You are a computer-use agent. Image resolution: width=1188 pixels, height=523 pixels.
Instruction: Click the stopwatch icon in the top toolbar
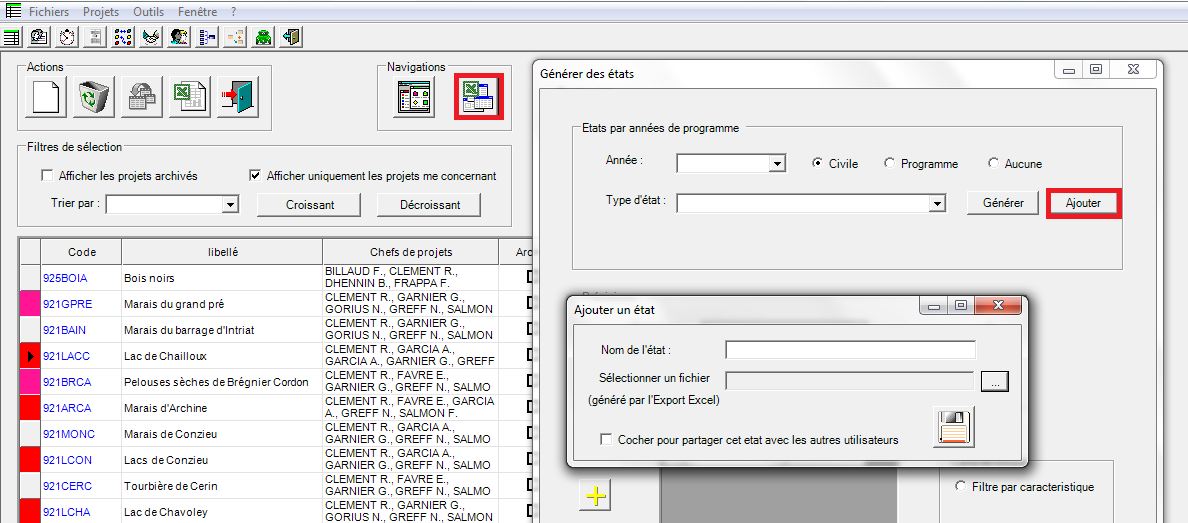tap(67, 37)
